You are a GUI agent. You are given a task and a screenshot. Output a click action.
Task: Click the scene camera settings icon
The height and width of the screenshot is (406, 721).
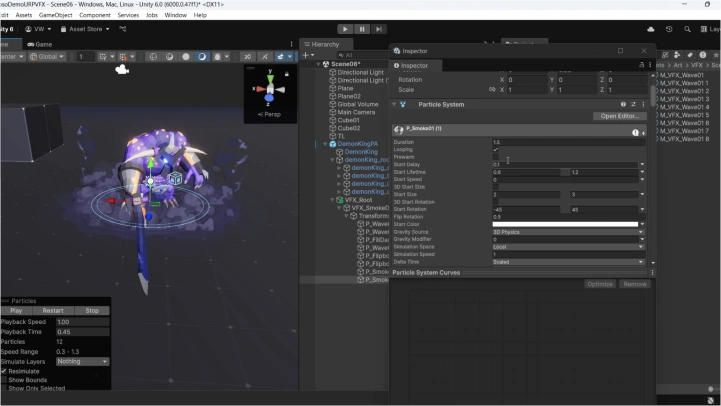tap(280, 57)
